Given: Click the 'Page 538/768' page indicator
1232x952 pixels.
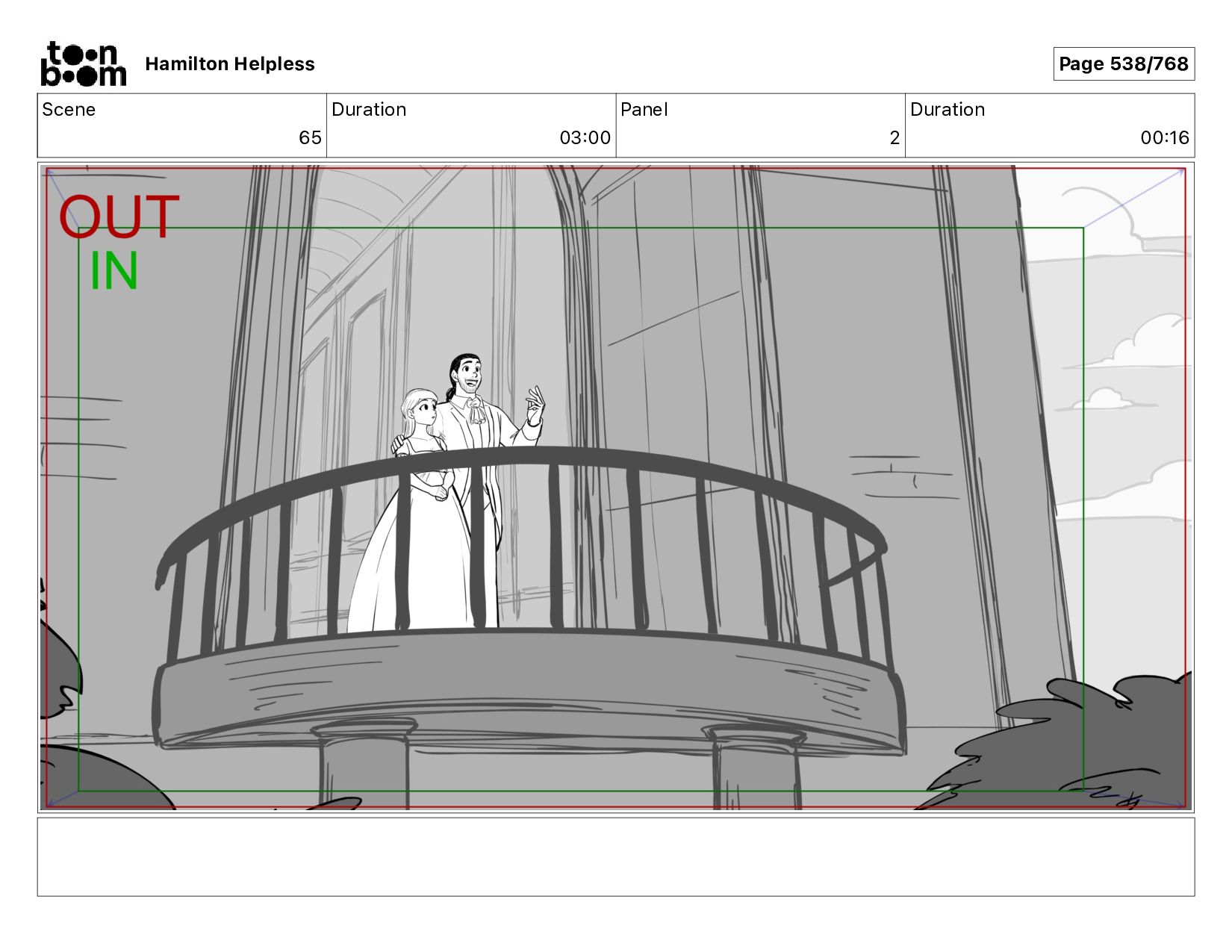Looking at the screenshot, I should [x=1124, y=64].
